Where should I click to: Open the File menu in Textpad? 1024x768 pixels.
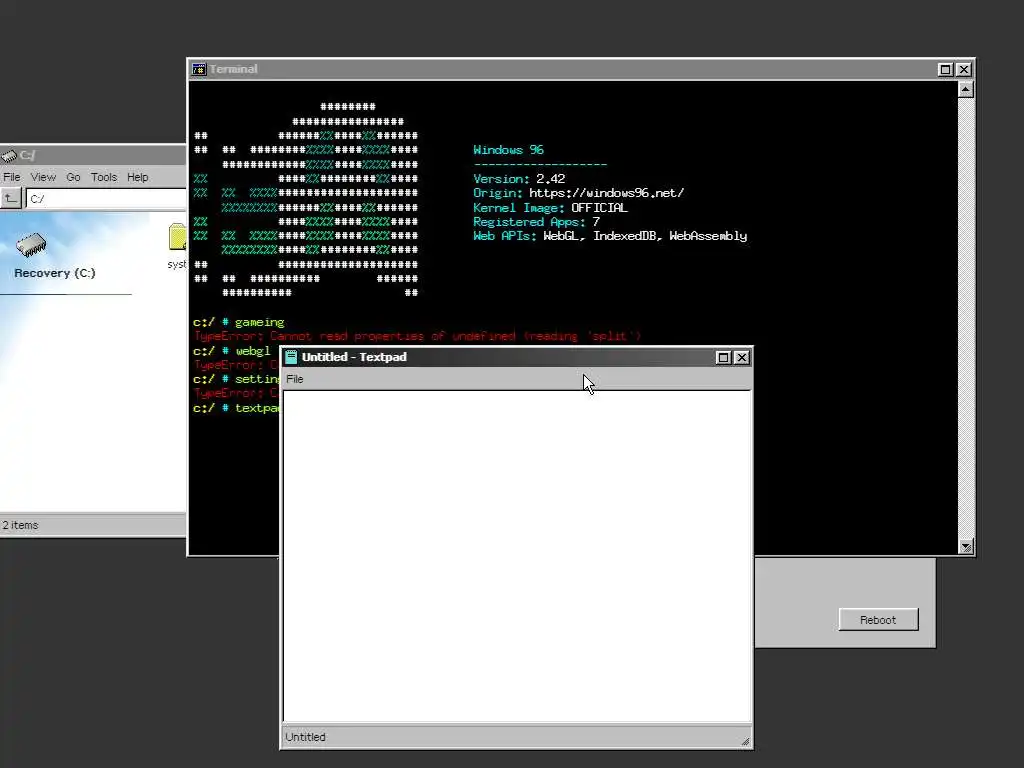pyautogui.click(x=295, y=379)
